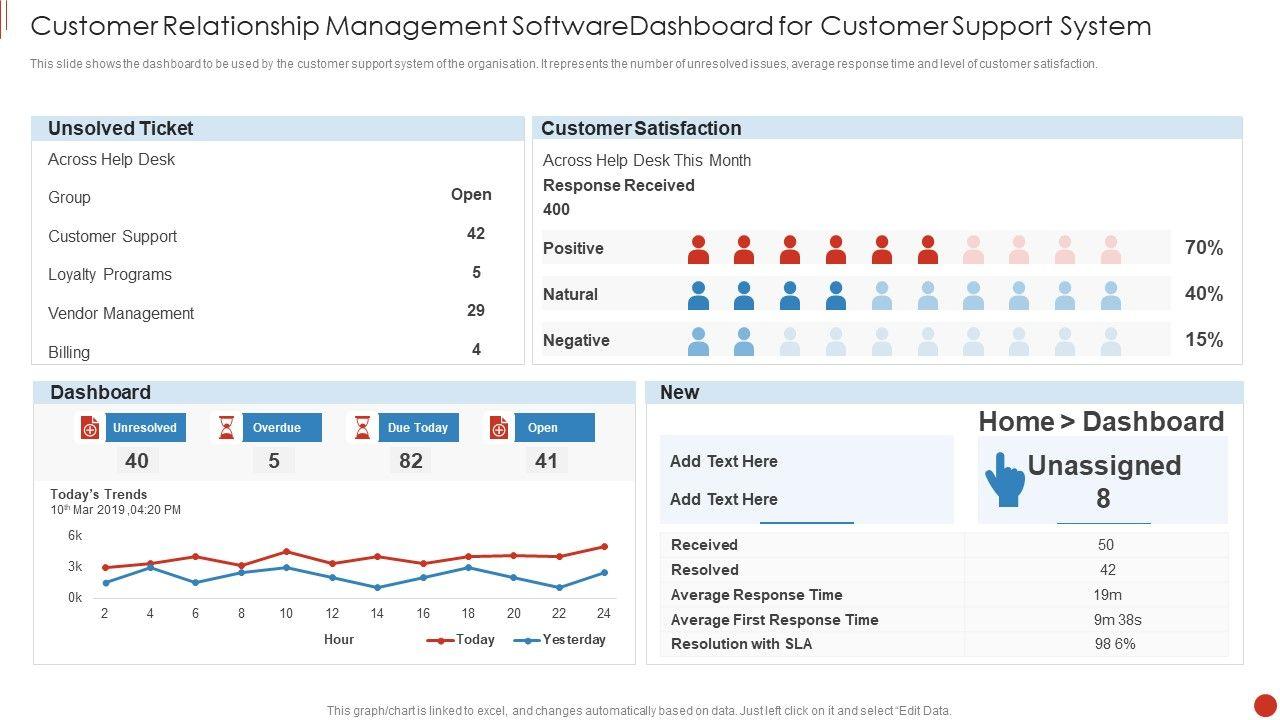Click the pointing hand icon near Unassigned

point(1005,480)
